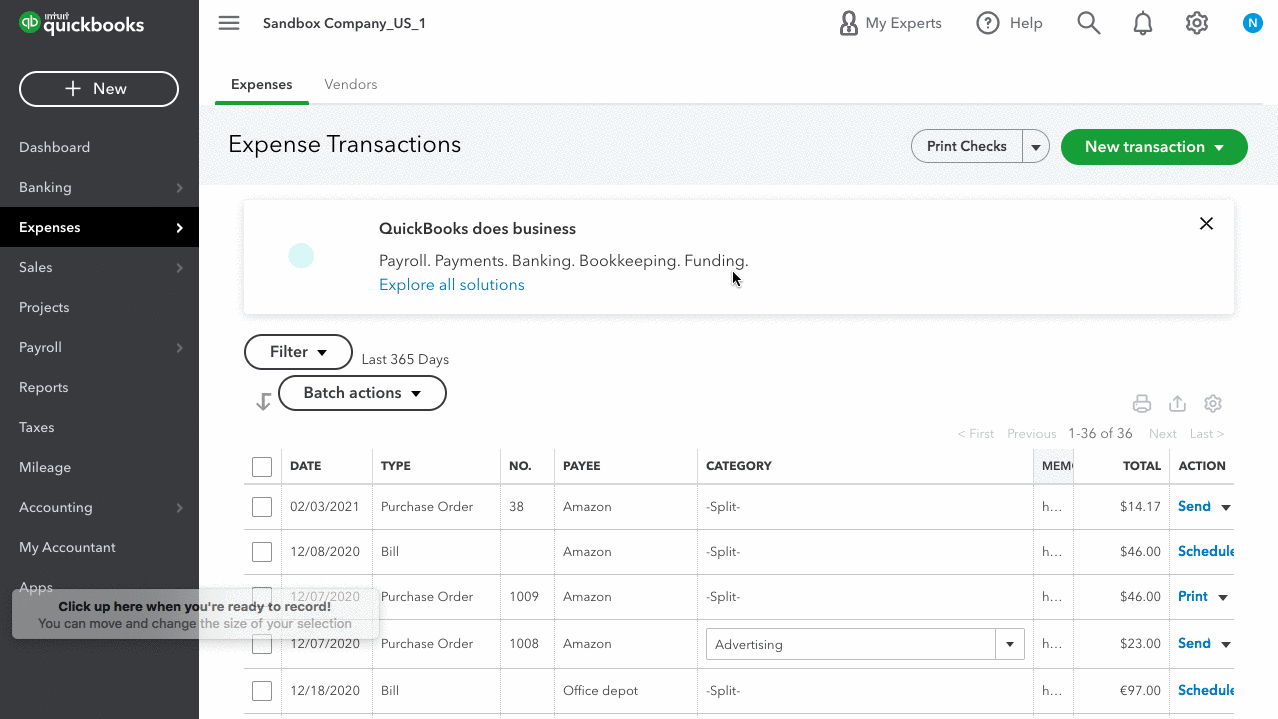Click the 02/03/2021 date cell
The image size is (1278, 719).
tap(325, 507)
